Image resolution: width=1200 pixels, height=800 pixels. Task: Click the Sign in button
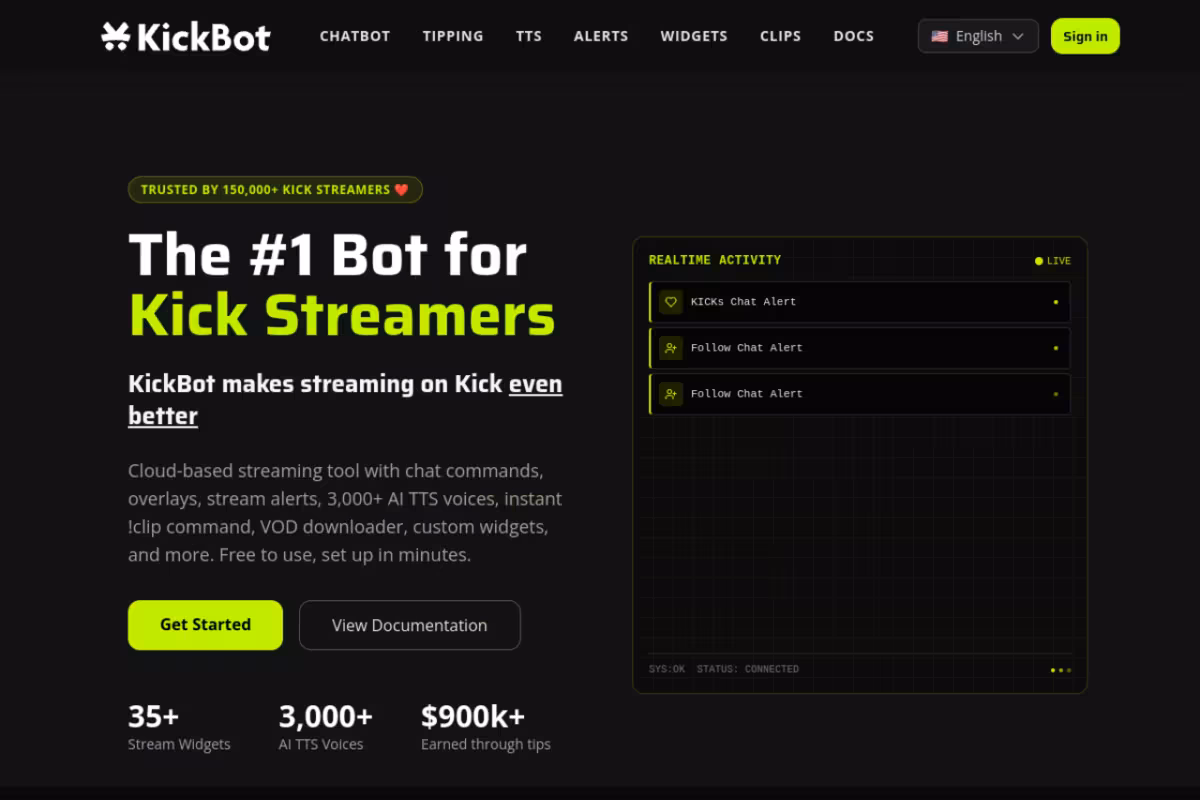pyautogui.click(x=1085, y=36)
